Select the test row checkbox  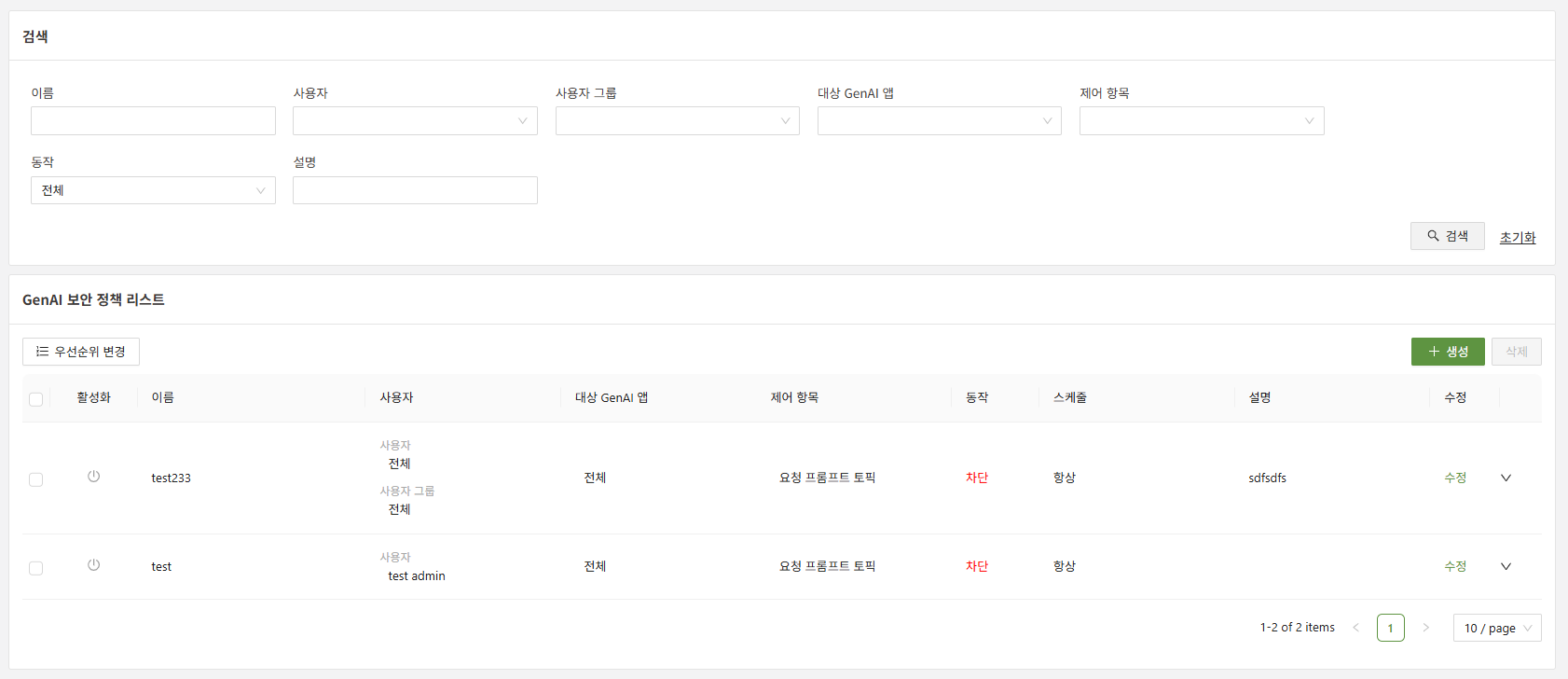pyautogui.click(x=36, y=568)
